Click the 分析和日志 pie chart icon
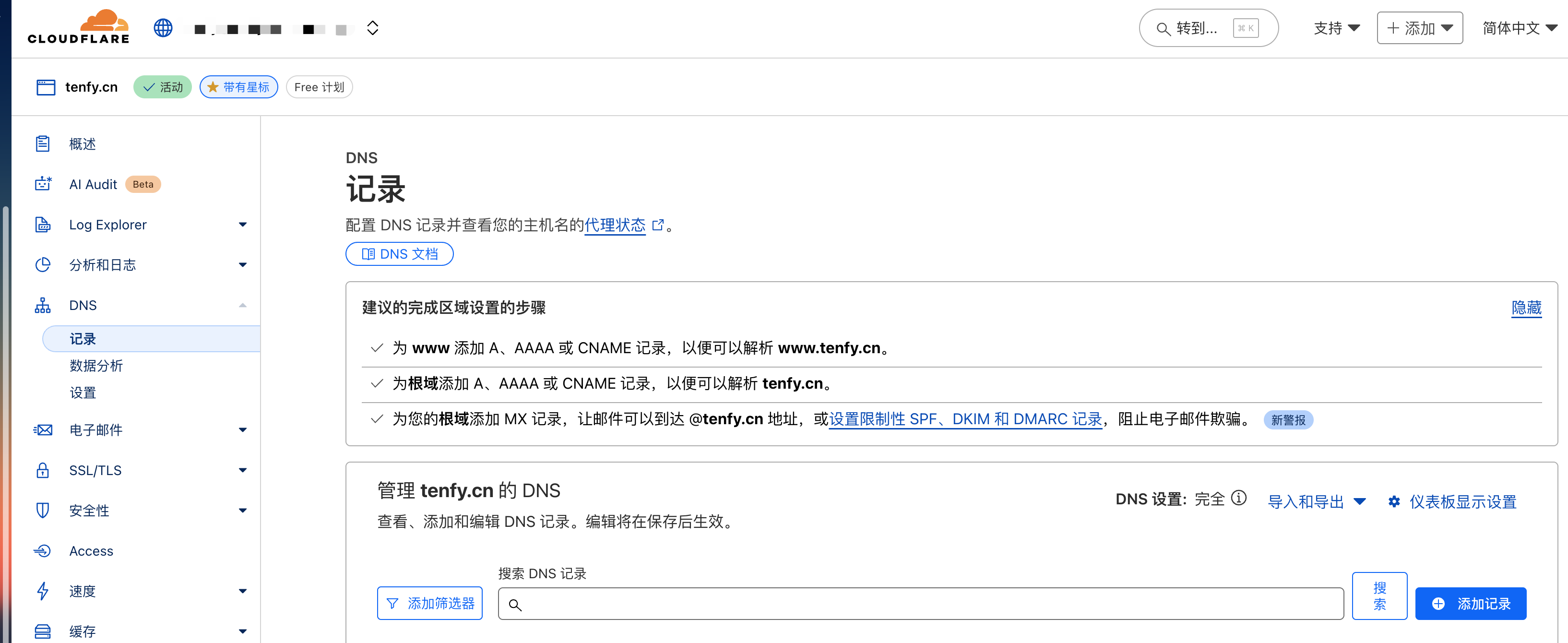The height and width of the screenshot is (643, 1568). pyautogui.click(x=43, y=264)
